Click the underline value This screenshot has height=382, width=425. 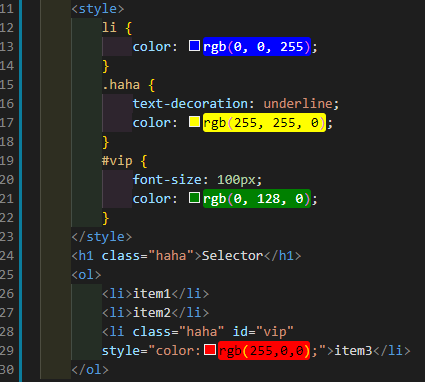[298, 104]
